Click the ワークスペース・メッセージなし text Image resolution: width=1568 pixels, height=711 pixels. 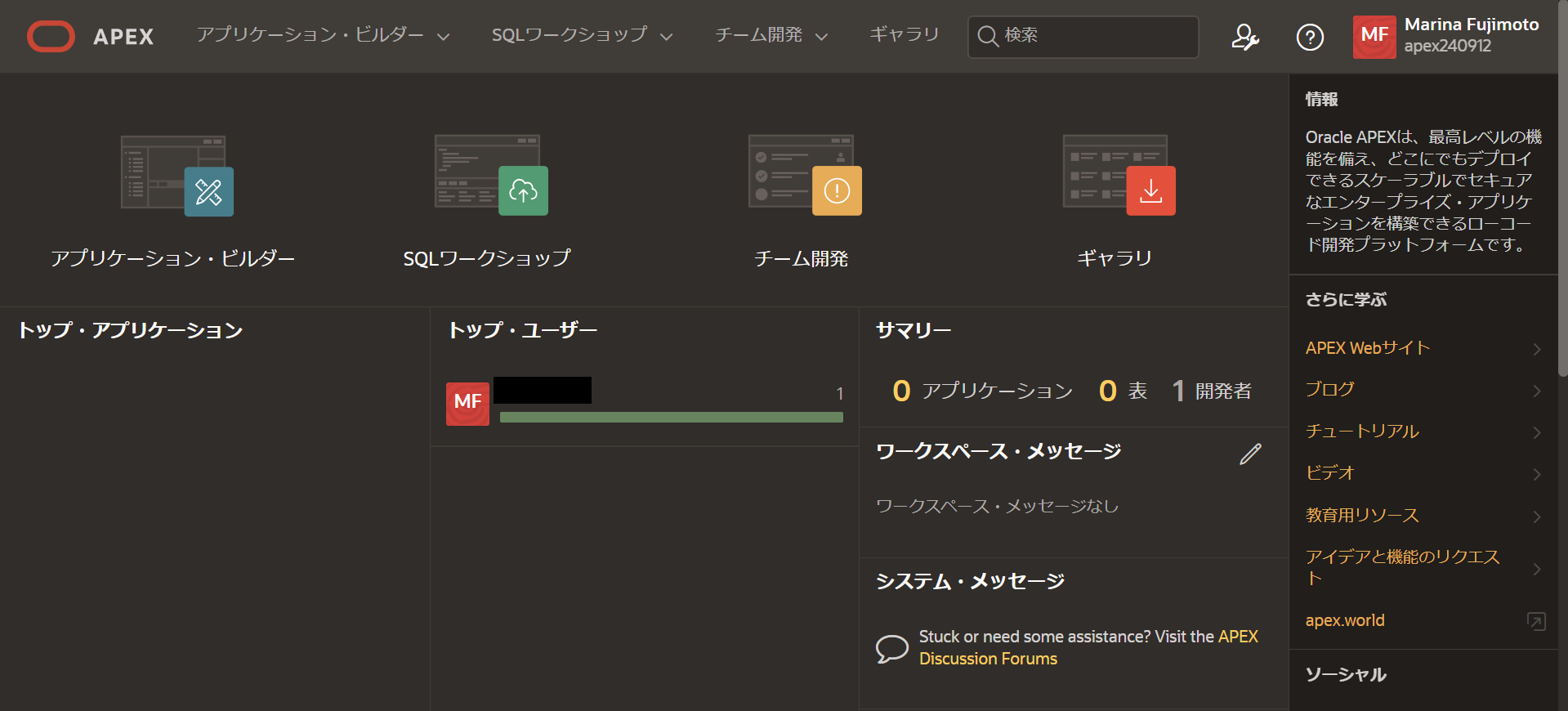coord(997,507)
